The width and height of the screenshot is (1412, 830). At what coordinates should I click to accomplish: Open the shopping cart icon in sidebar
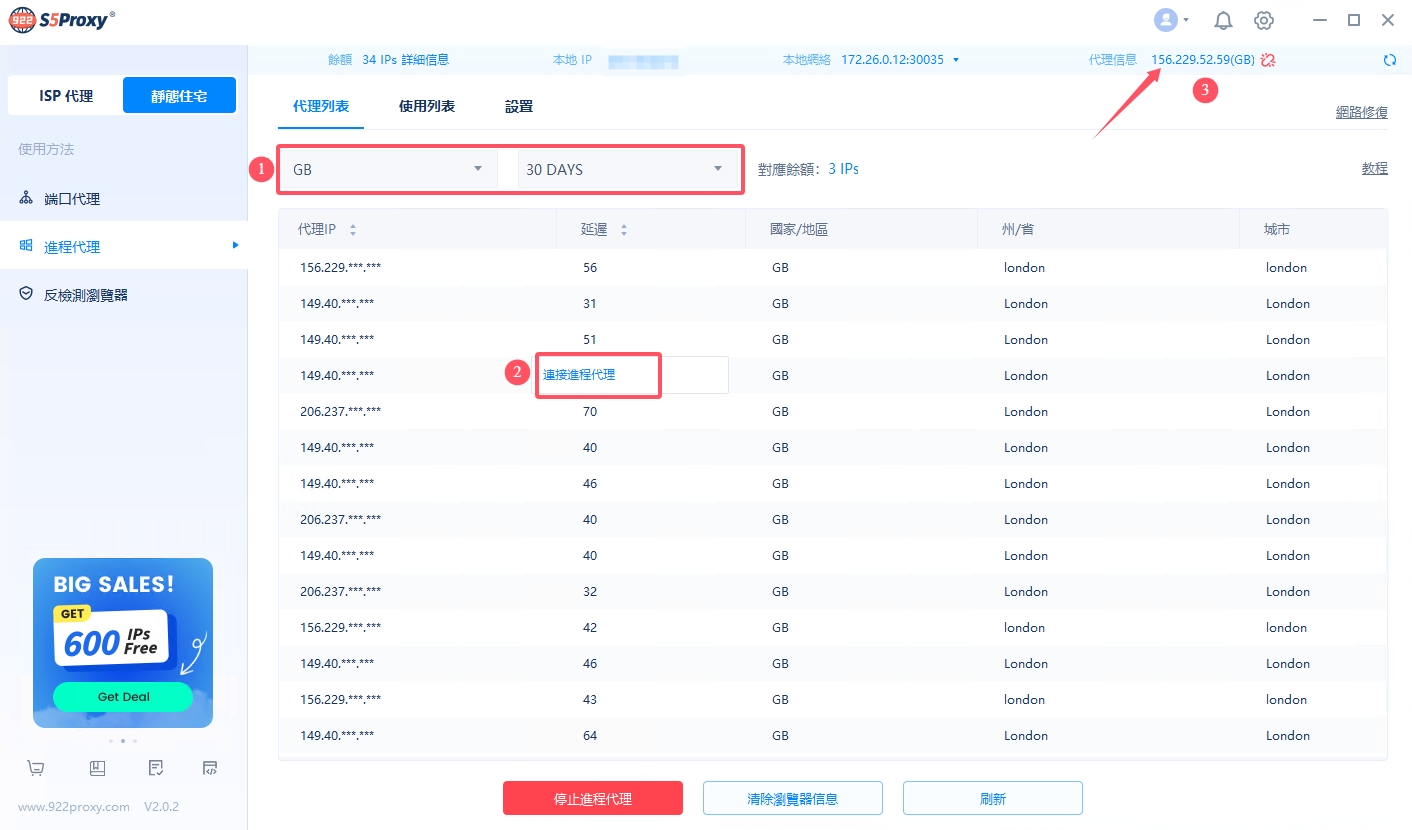click(x=36, y=768)
